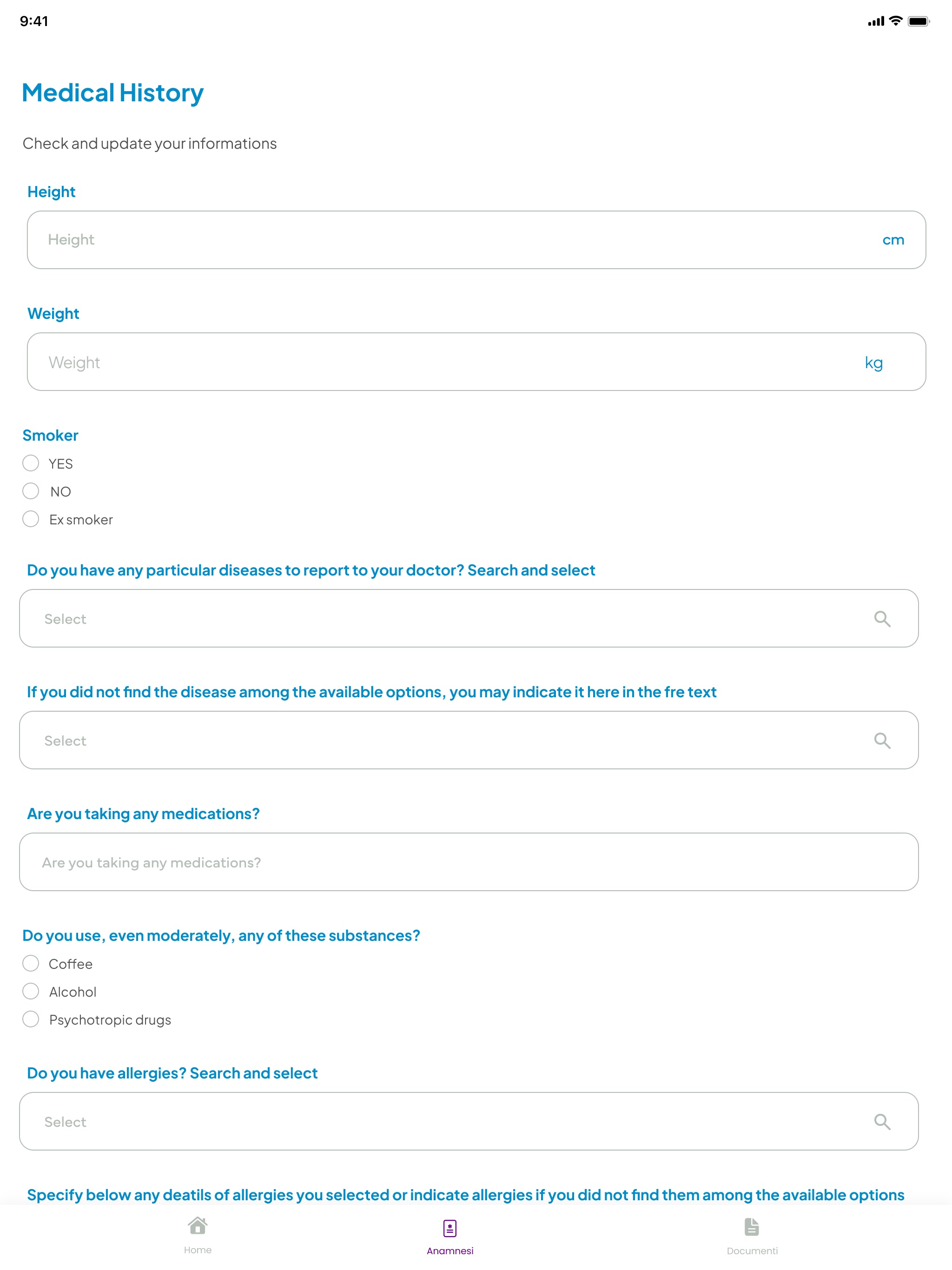Viewport: 952px width, 1270px height.
Task: Select the Alcohol substance option
Action: (30, 992)
